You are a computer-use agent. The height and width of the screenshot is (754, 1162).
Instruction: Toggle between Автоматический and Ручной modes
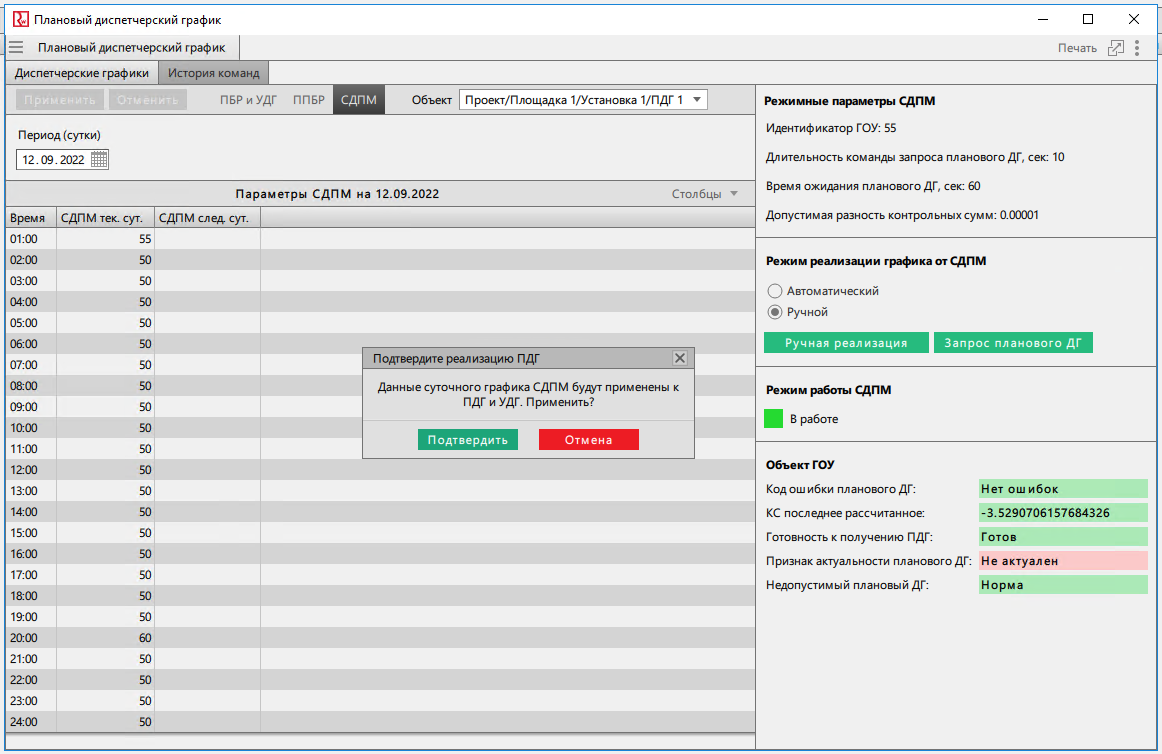[x=775, y=290]
